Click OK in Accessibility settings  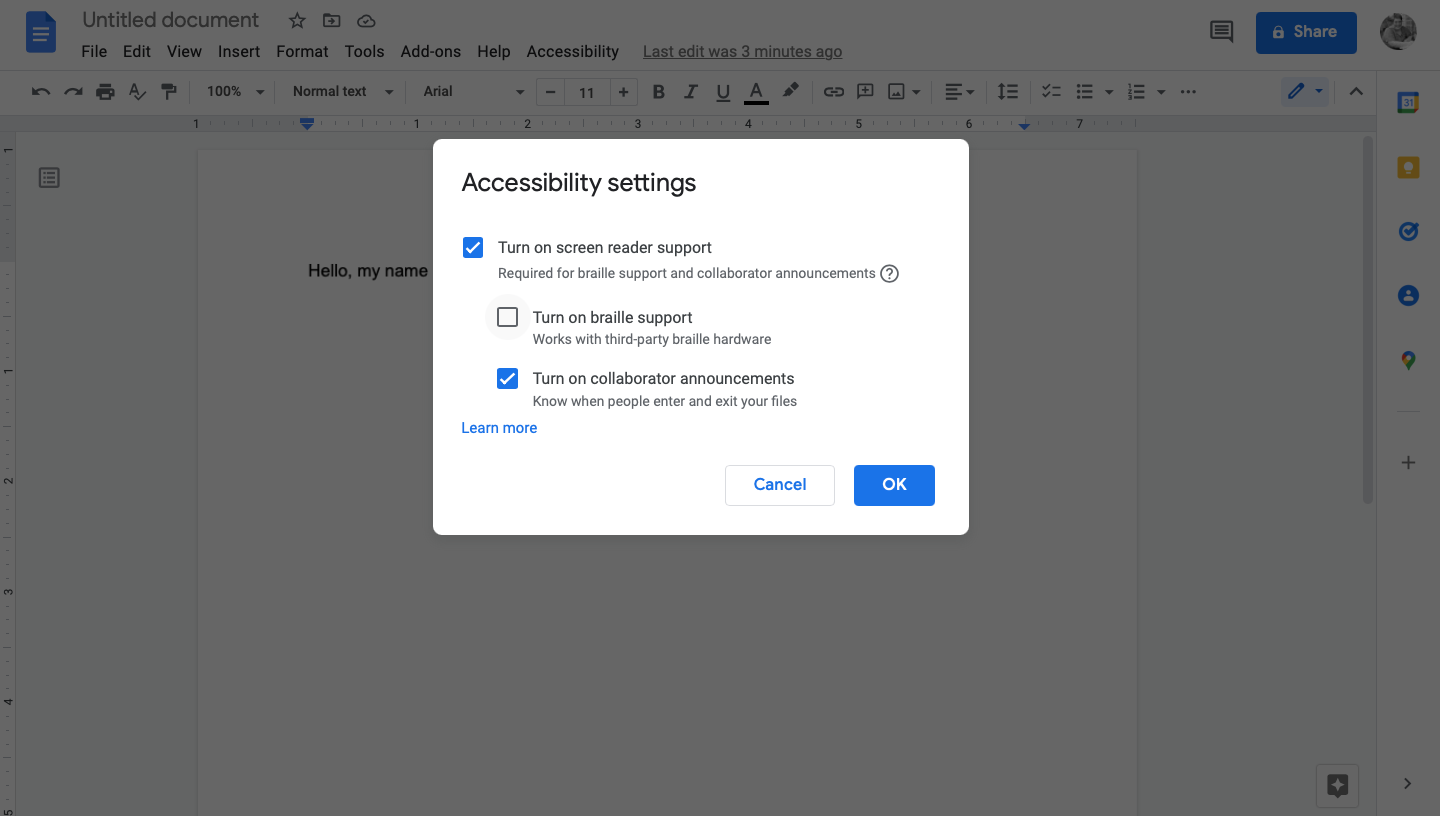pos(894,485)
